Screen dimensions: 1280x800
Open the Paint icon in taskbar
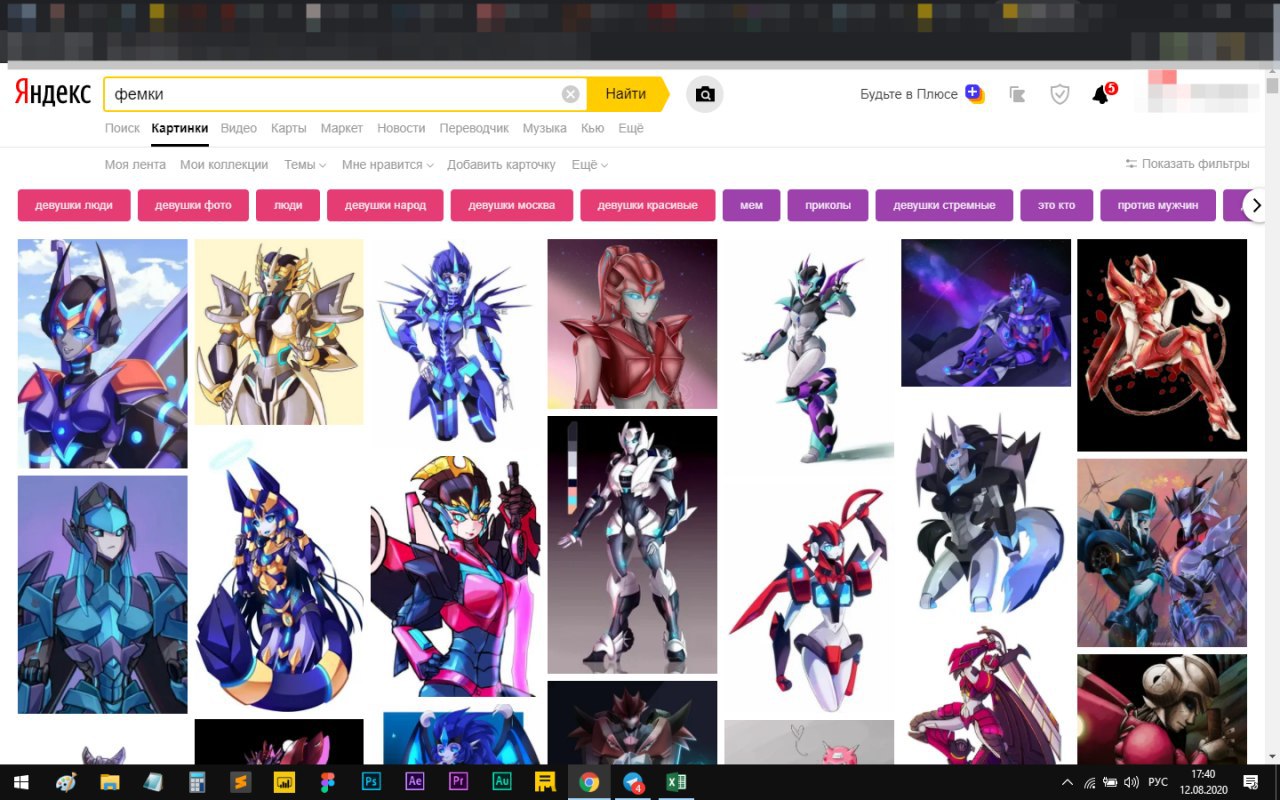(x=66, y=782)
